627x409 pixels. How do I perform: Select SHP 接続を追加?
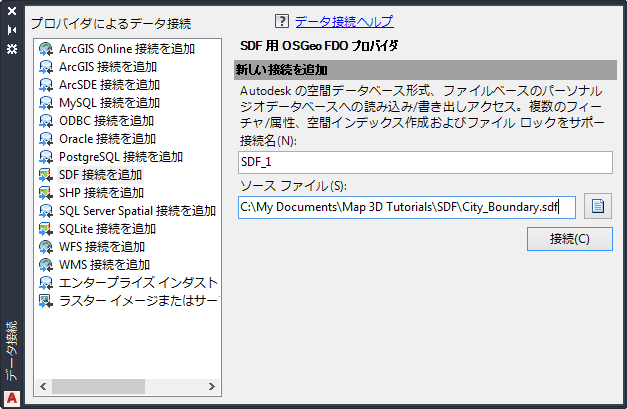click(x=101, y=193)
